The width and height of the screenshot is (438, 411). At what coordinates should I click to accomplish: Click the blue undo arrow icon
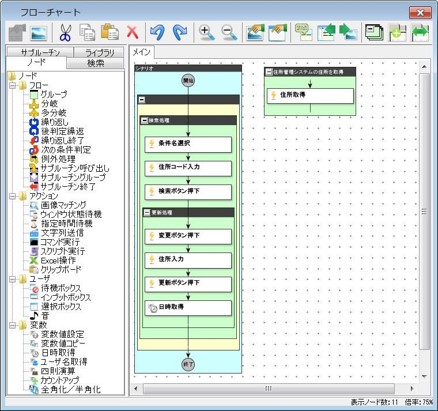click(x=157, y=33)
